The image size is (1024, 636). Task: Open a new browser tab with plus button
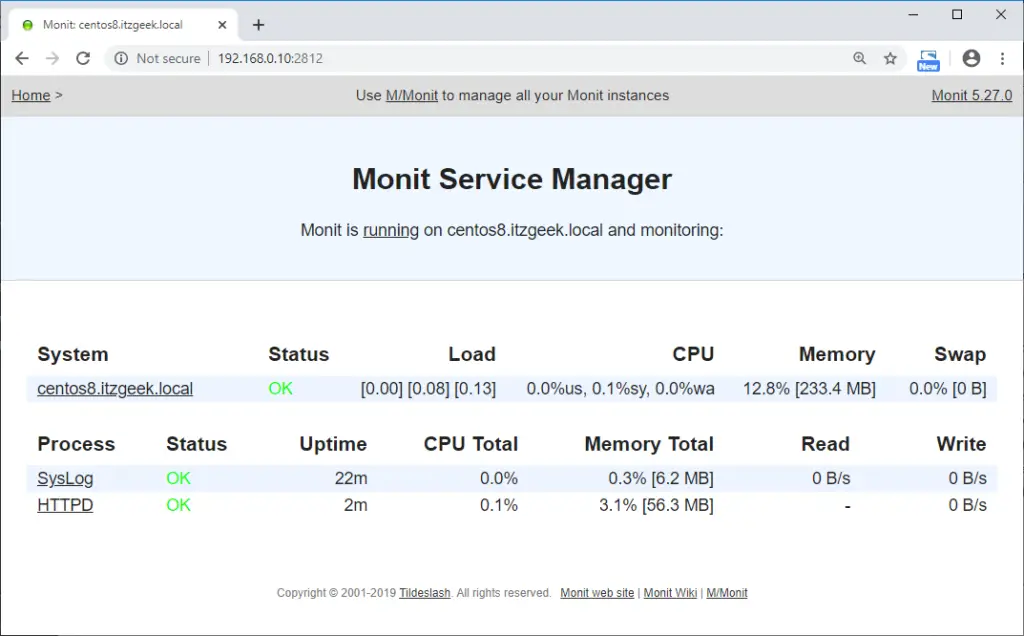[258, 24]
